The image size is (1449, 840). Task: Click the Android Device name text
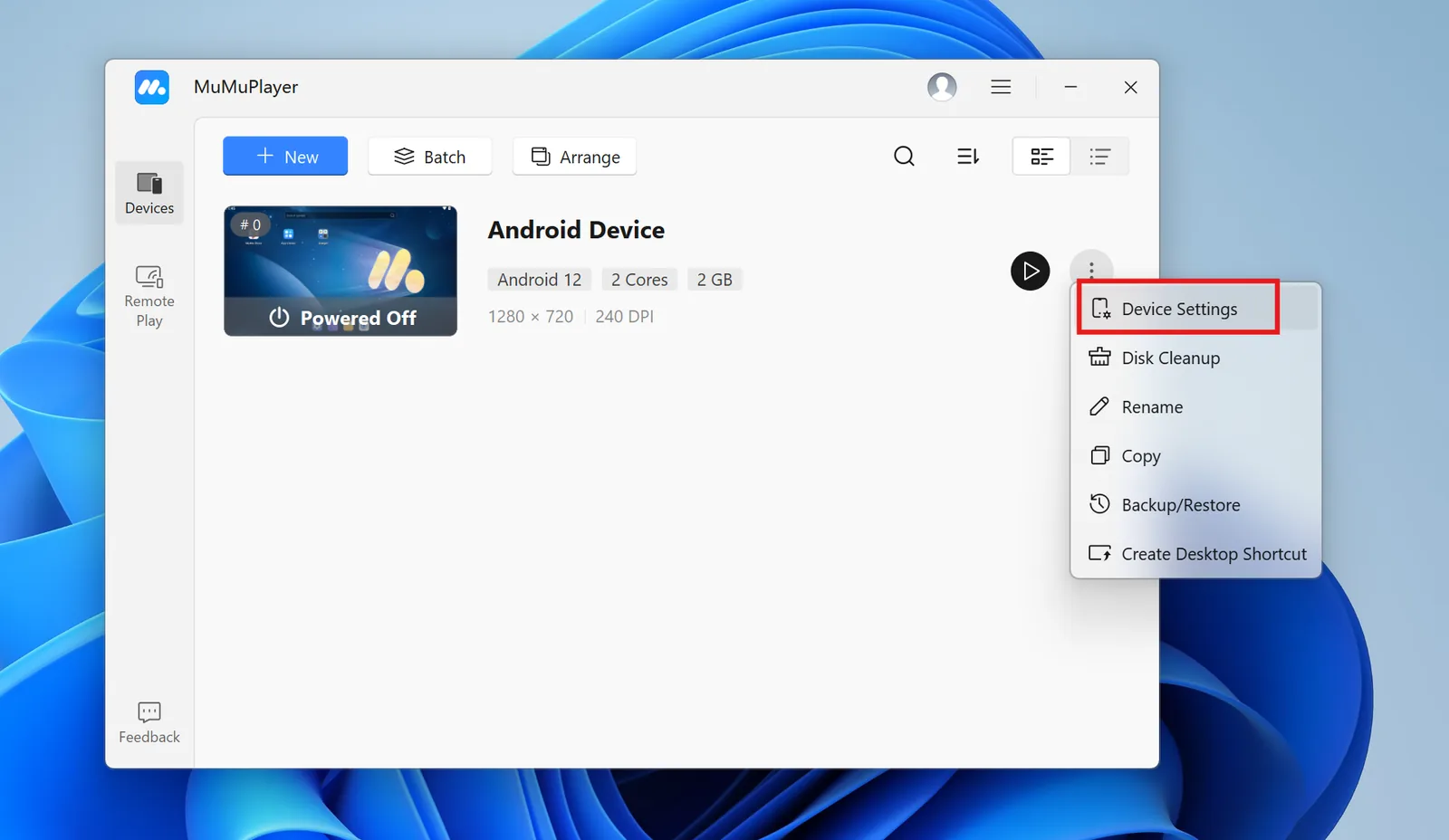[x=576, y=230]
